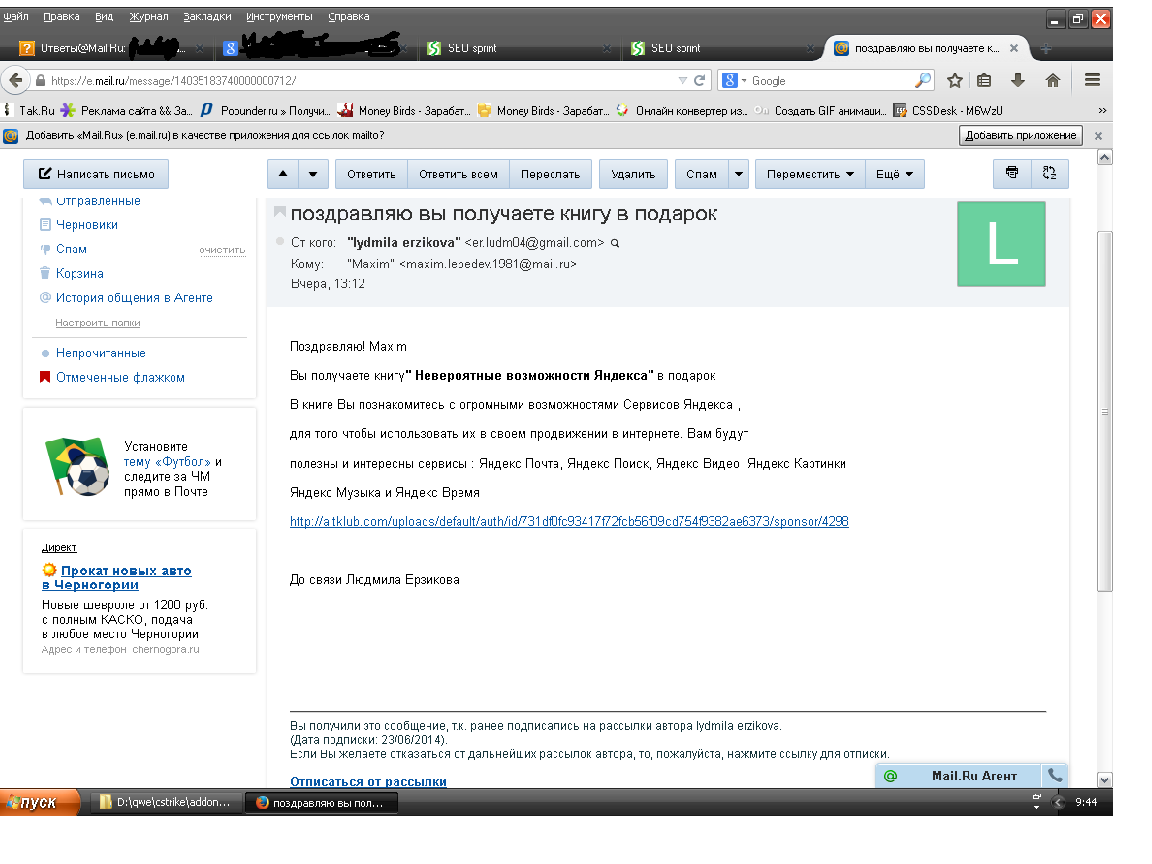Click the green L sender avatar

[1001, 244]
